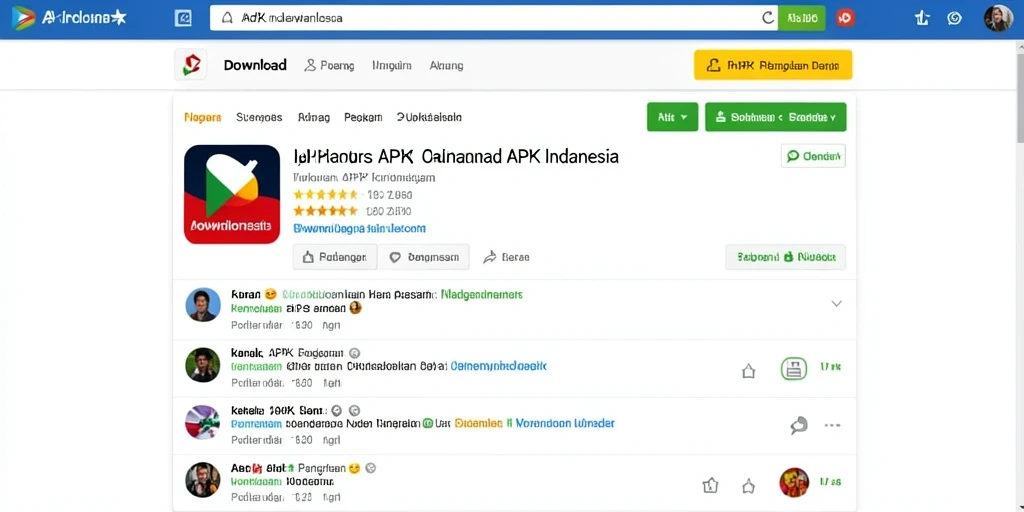This screenshot has height=512, width=1024.
Task: Click the green button next to address bar
Action: point(801,18)
